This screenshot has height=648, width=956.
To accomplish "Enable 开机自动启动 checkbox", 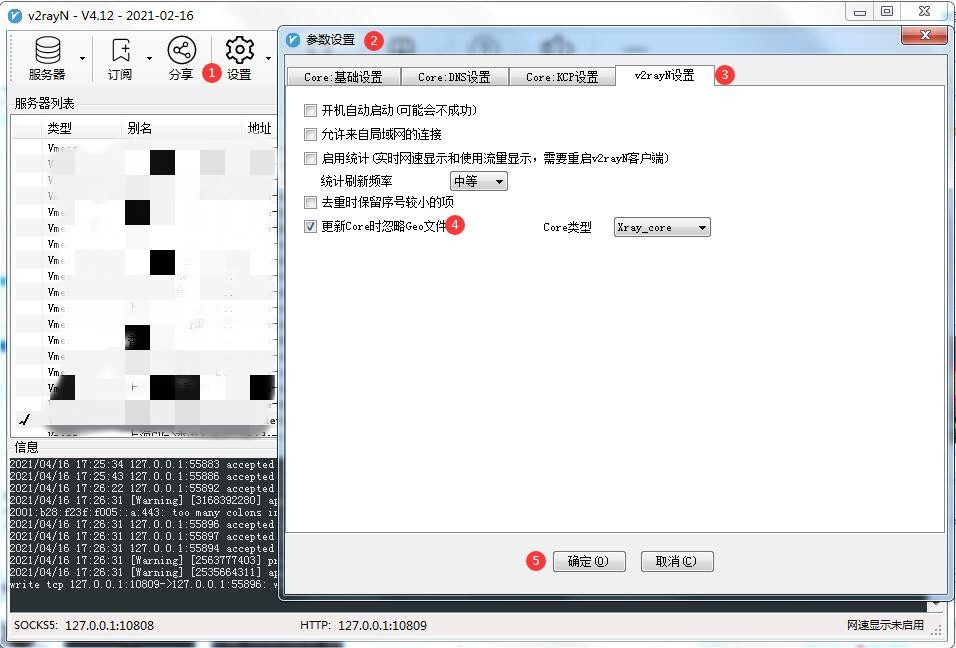I will coord(310,110).
